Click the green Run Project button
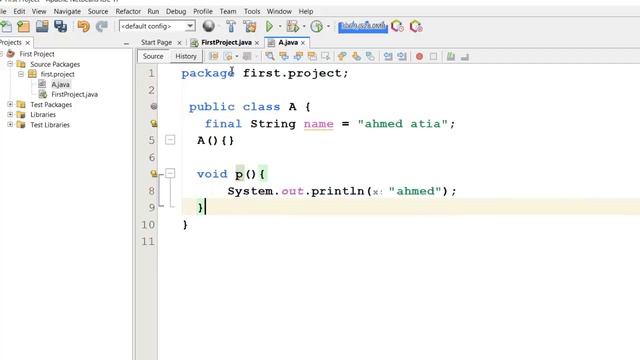Viewport: 640px width, 360px height. [269, 27]
